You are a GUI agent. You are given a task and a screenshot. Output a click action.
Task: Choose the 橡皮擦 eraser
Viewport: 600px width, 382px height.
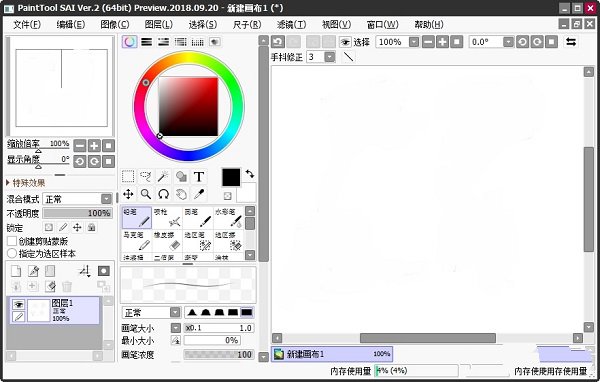167,240
